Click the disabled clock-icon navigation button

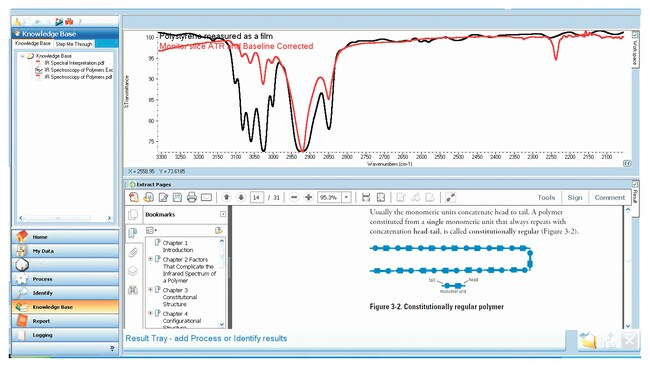[x=65, y=265]
